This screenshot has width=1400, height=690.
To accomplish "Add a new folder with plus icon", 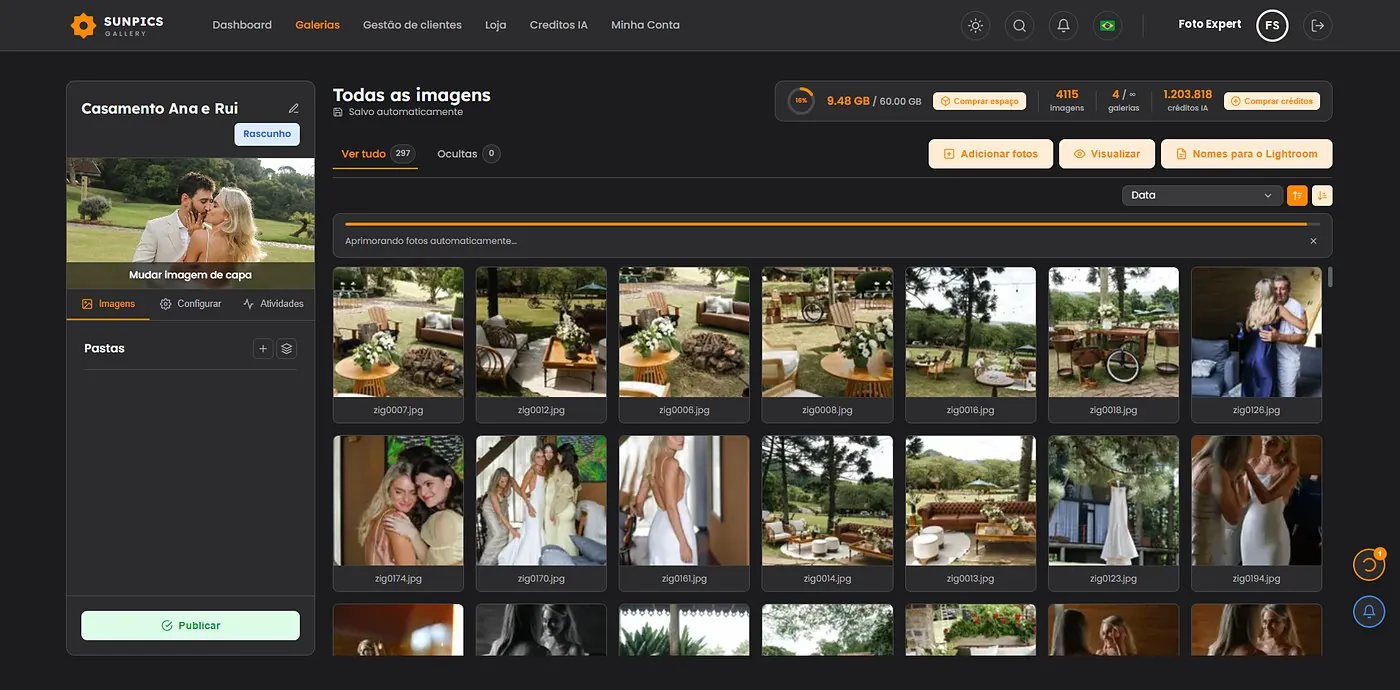I will pos(263,348).
